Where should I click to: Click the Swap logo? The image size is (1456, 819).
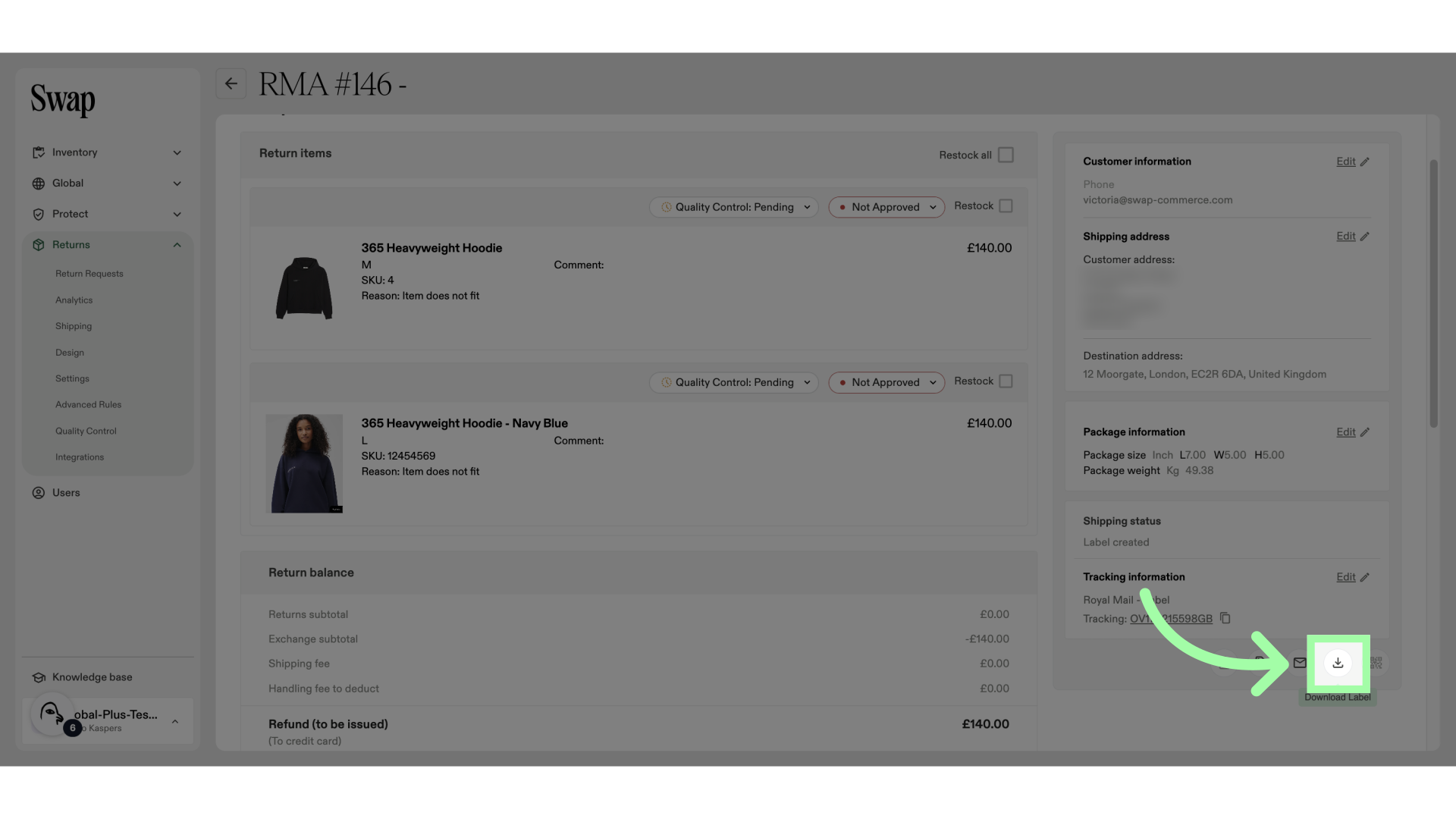coord(63,99)
